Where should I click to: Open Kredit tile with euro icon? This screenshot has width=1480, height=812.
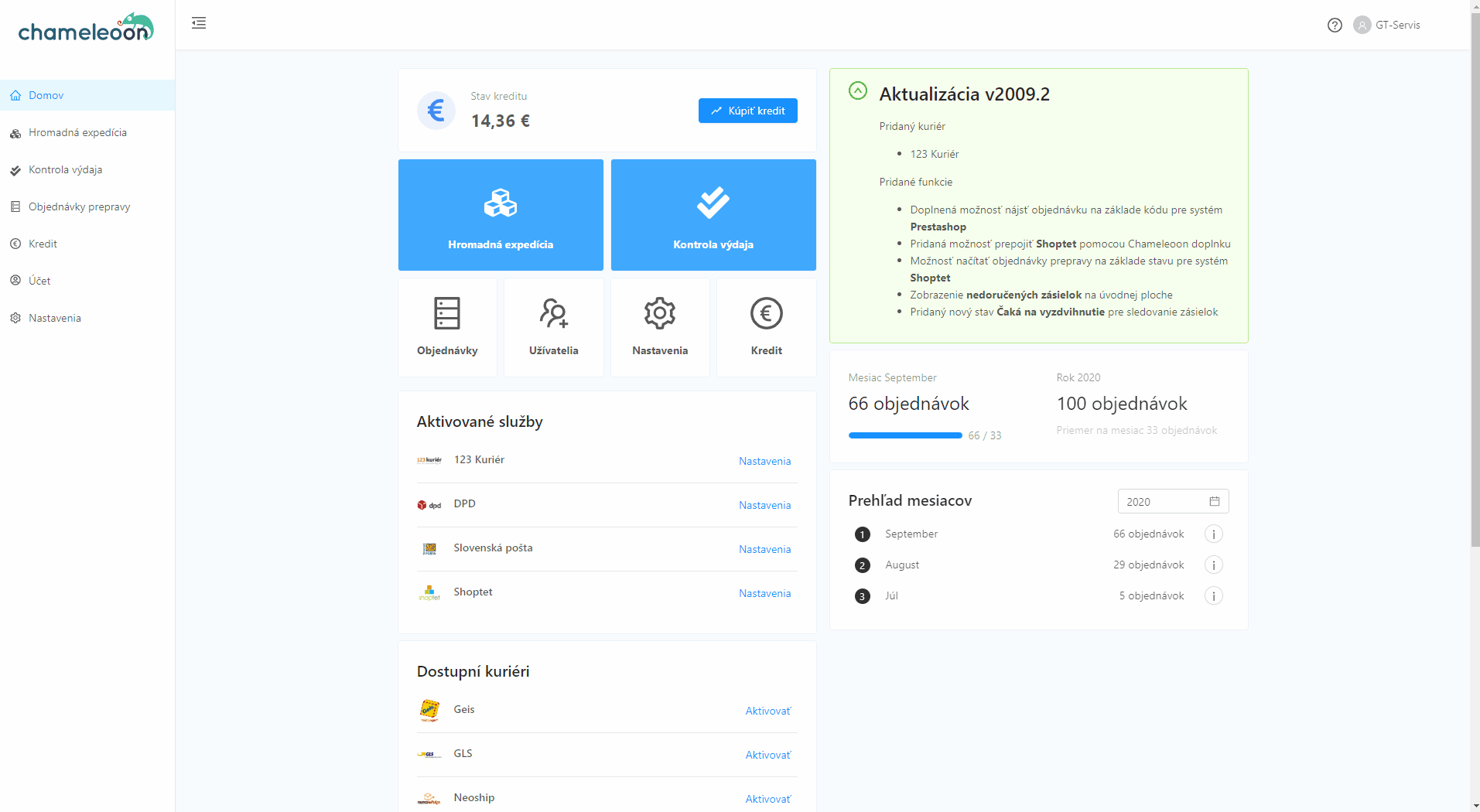click(767, 327)
